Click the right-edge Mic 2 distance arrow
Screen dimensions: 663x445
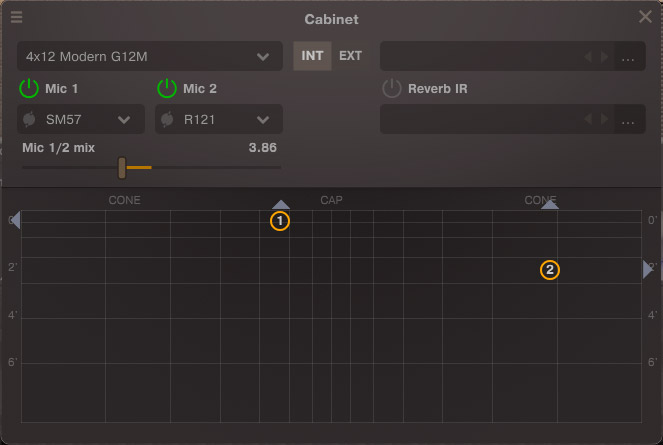point(648,269)
